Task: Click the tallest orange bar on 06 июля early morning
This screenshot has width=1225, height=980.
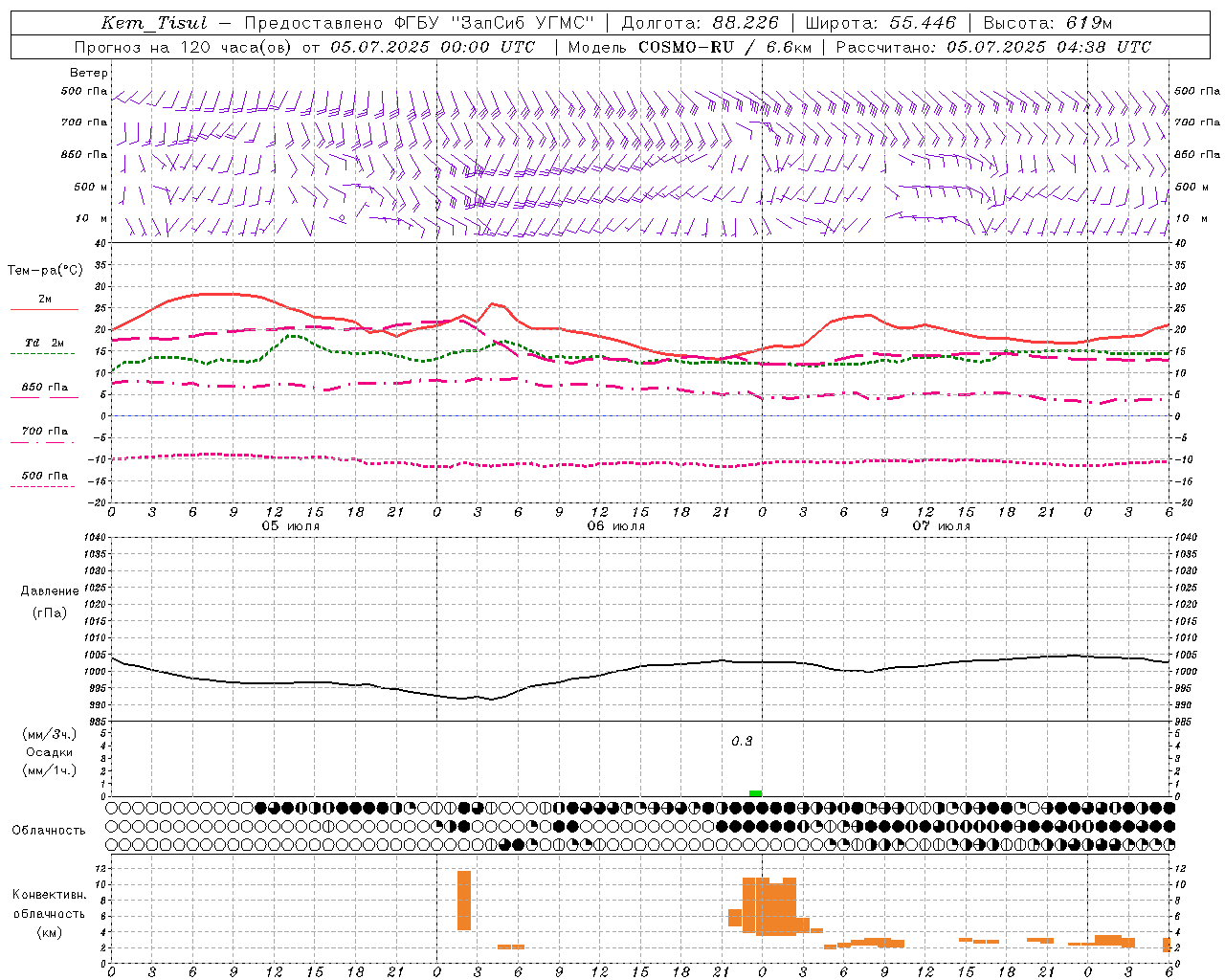Action: click(x=464, y=901)
